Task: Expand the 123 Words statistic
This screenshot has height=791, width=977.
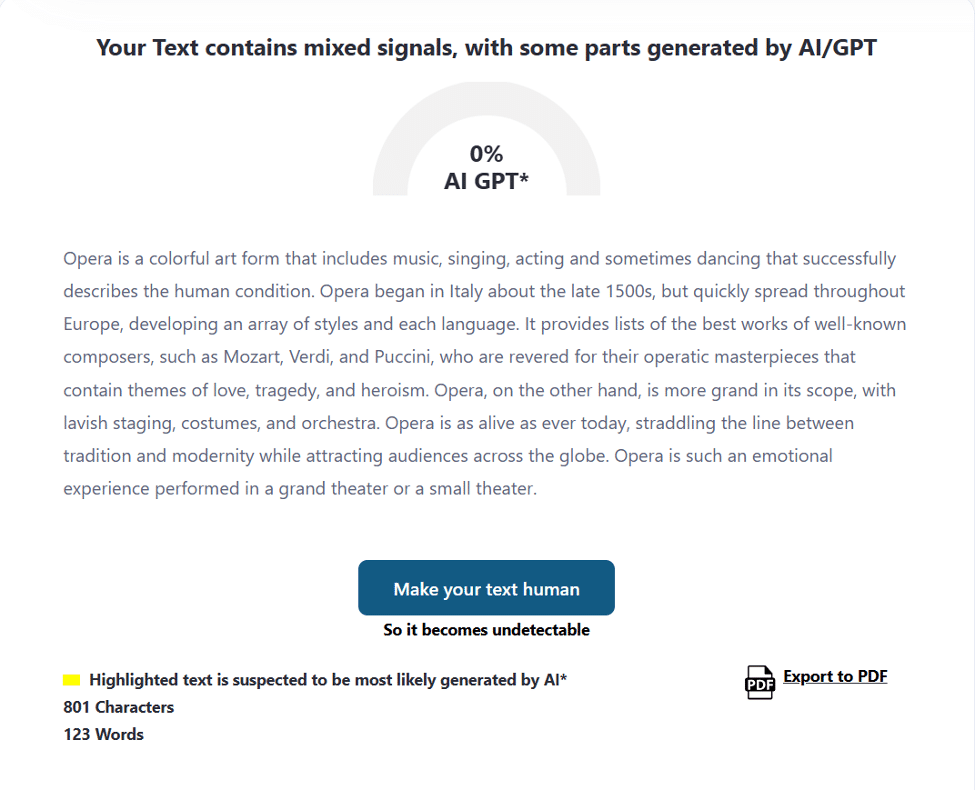Action: tap(104, 733)
